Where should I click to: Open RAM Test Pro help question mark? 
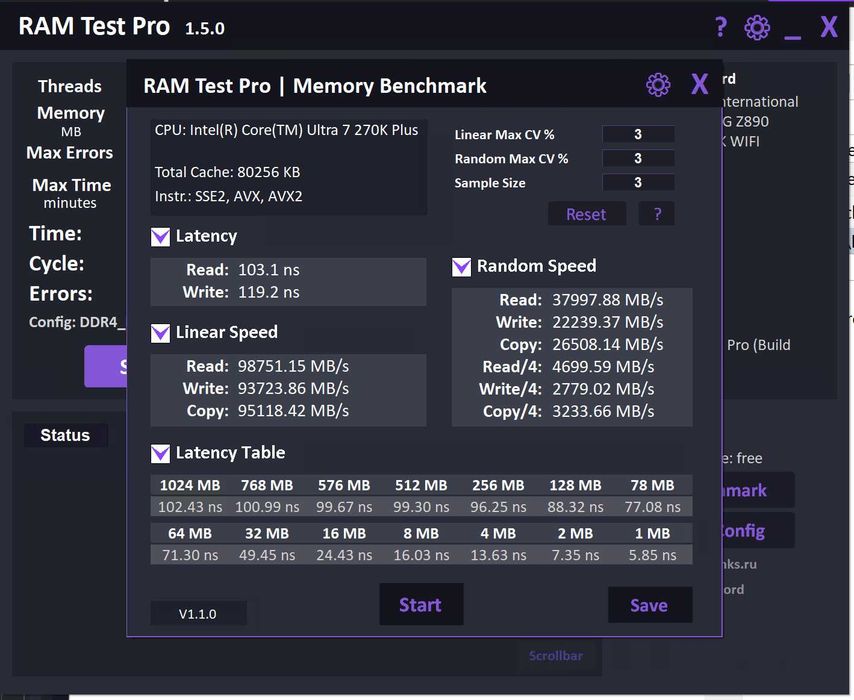click(721, 27)
